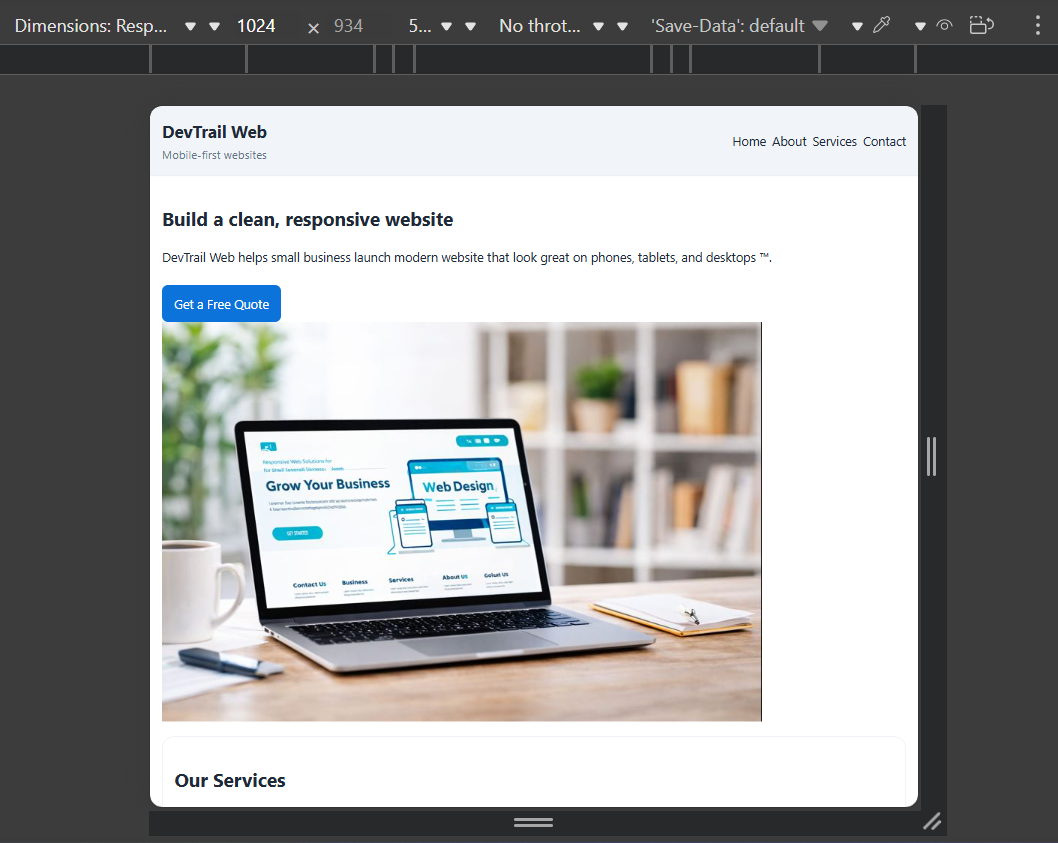Click the Our Services heading
This screenshot has height=843, width=1058.
click(230, 781)
